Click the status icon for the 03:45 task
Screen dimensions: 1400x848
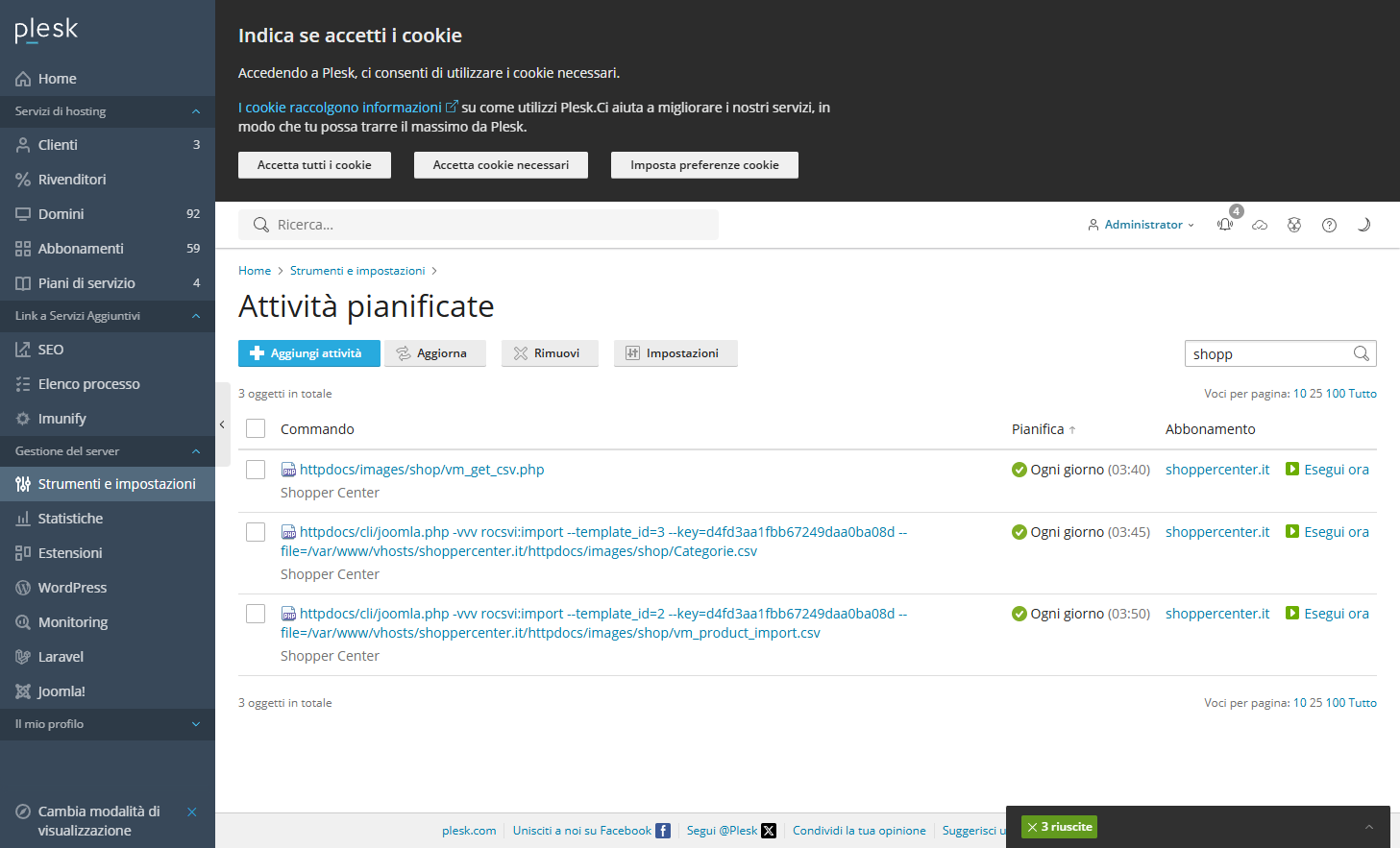point(1019,532)
